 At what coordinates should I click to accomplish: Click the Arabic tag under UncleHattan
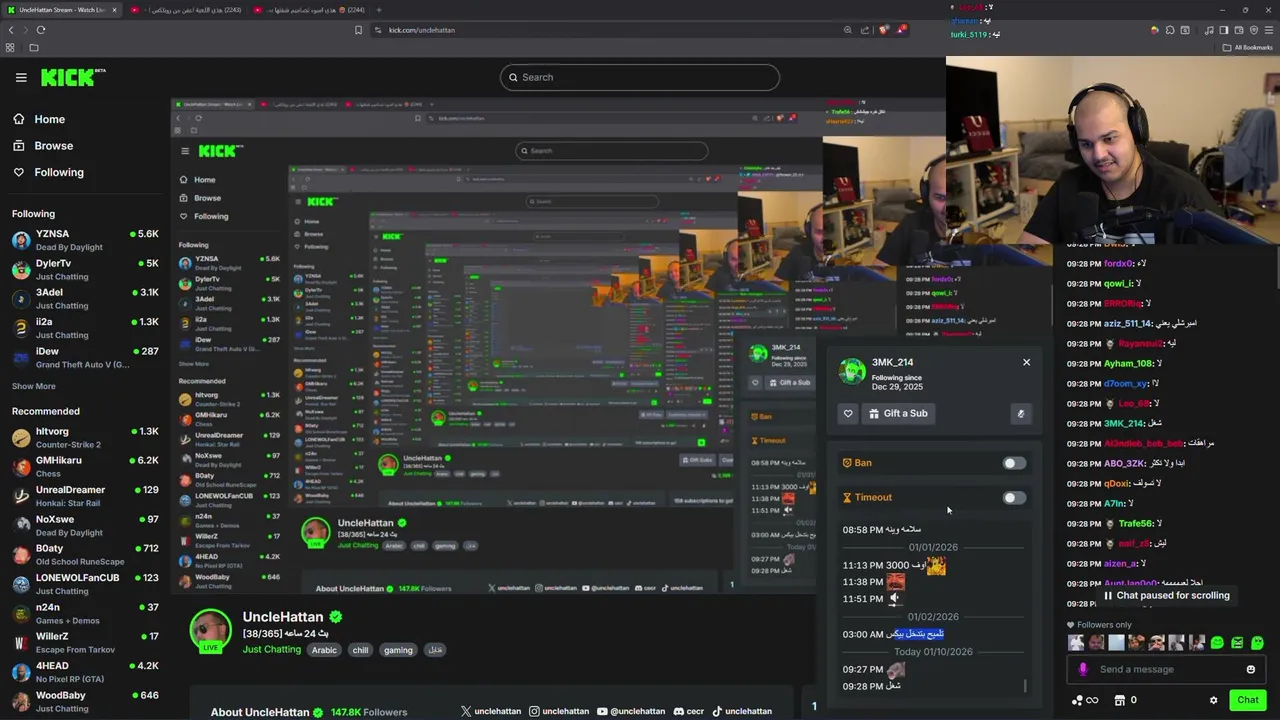tap(324, 650)
